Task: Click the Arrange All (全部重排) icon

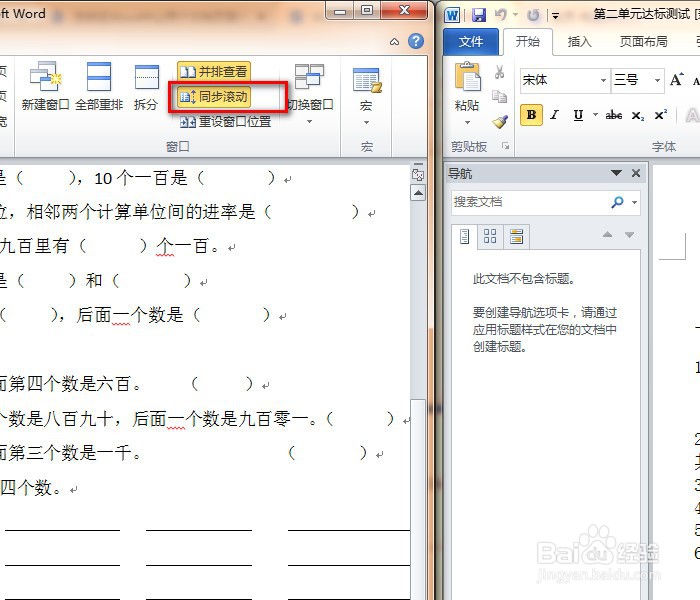Action: tap(99, 76)
